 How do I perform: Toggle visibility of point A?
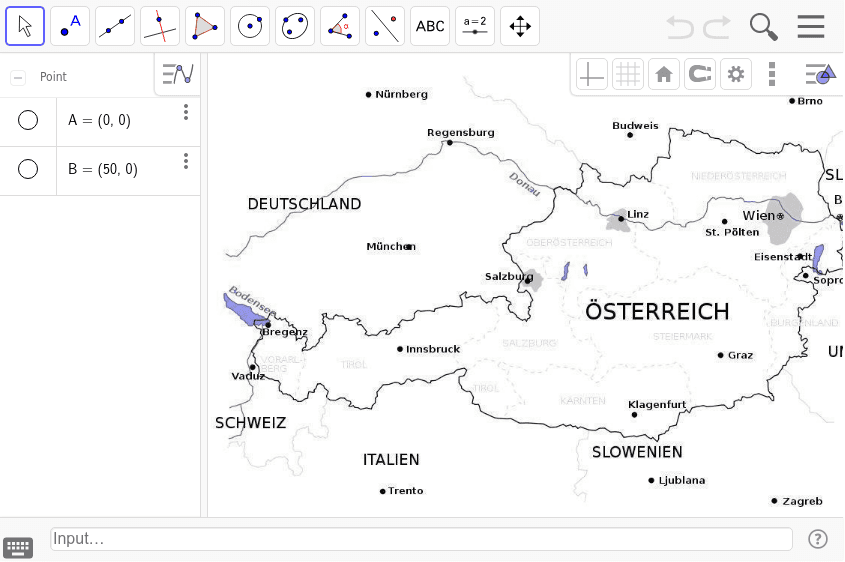[x=28, y=120]
